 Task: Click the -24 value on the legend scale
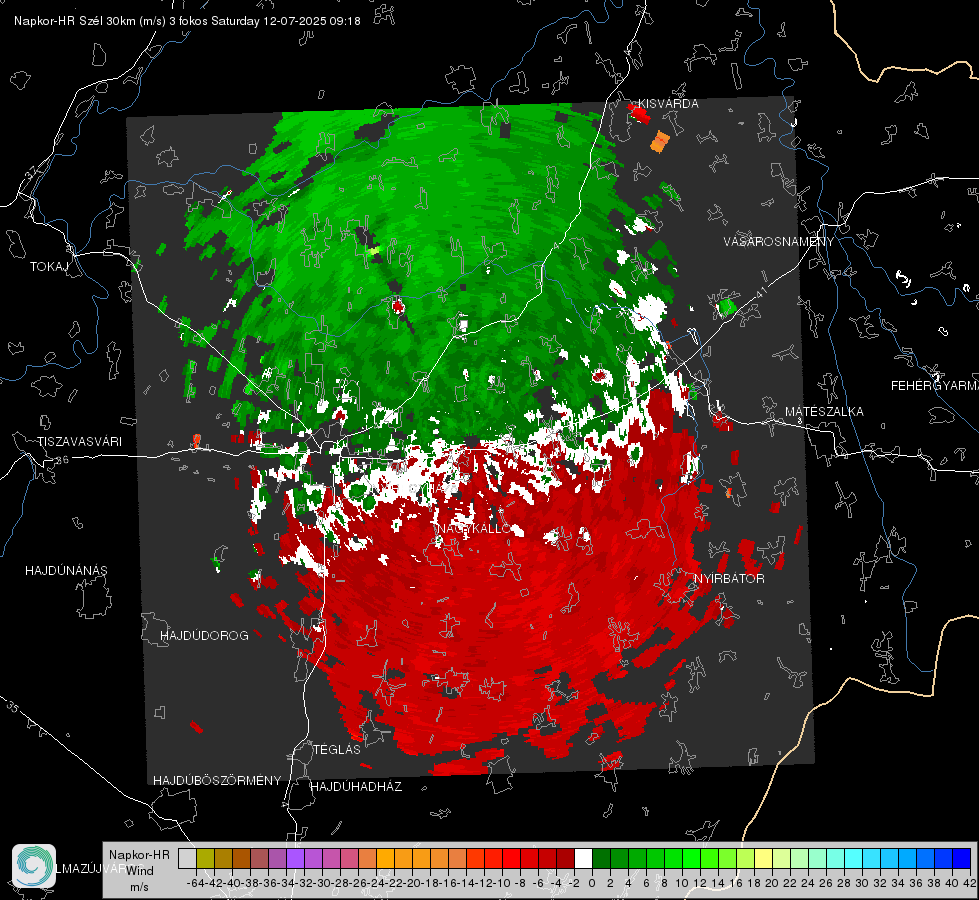(x=376, y=883)
